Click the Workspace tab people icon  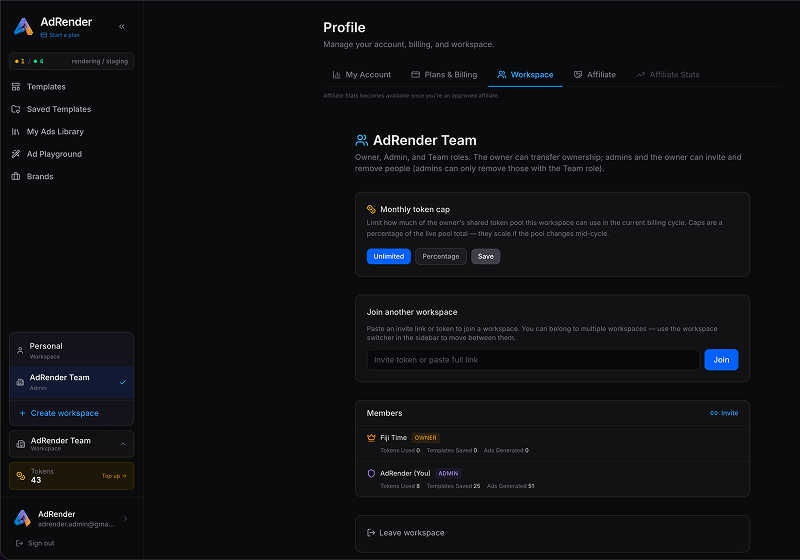(502, 74)
